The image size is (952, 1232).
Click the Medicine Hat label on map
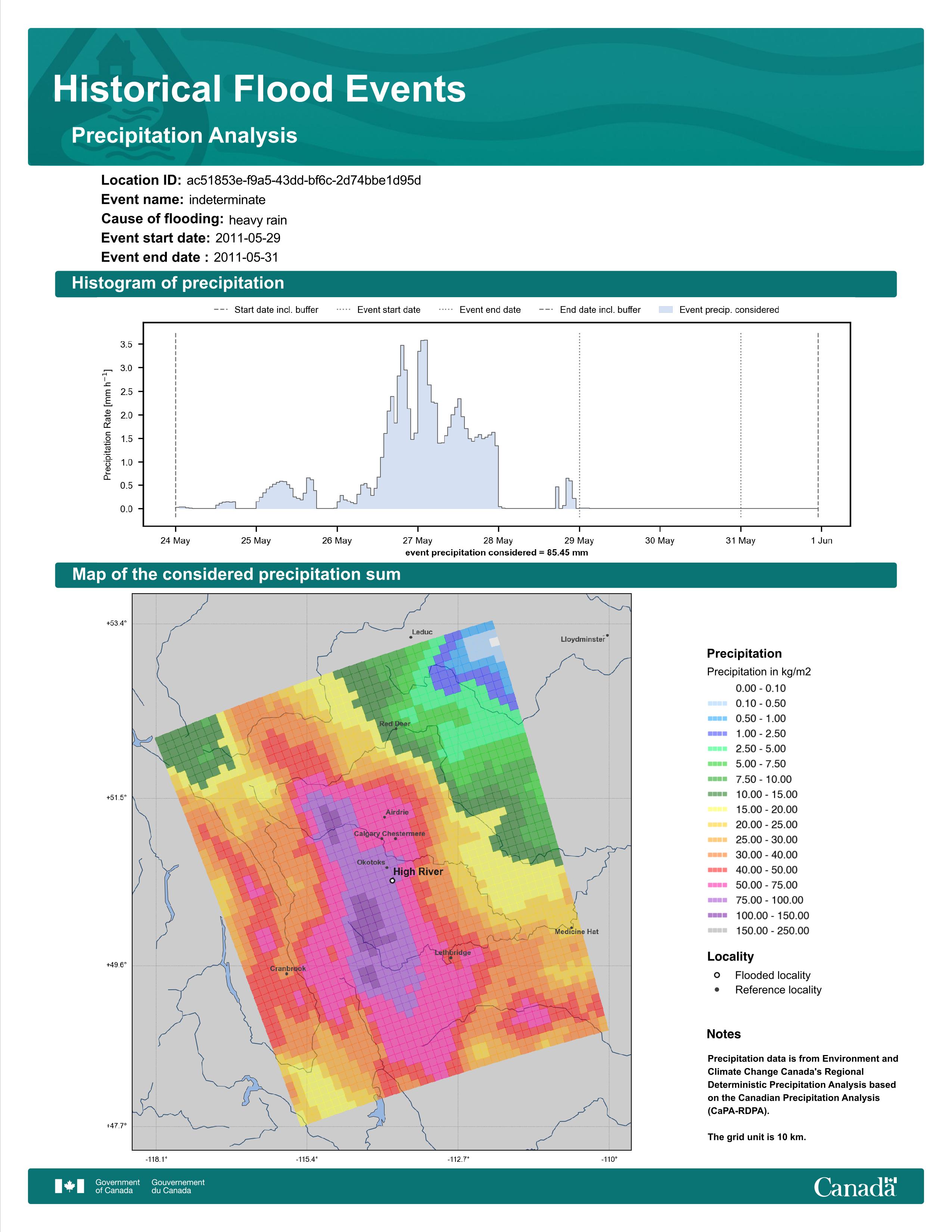tap(576, 931)
